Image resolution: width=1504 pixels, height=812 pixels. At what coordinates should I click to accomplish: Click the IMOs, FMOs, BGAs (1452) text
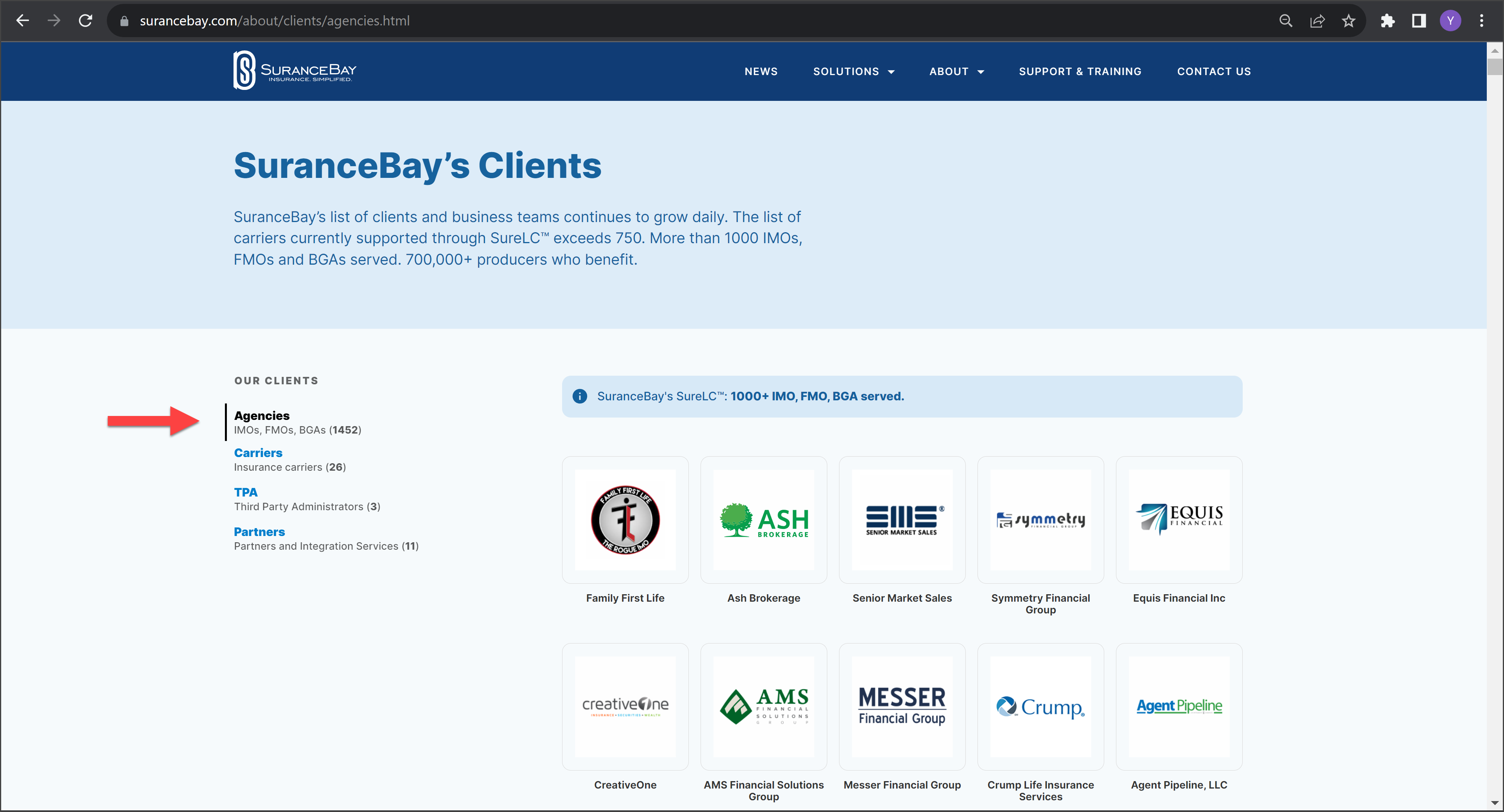point(298,430)
